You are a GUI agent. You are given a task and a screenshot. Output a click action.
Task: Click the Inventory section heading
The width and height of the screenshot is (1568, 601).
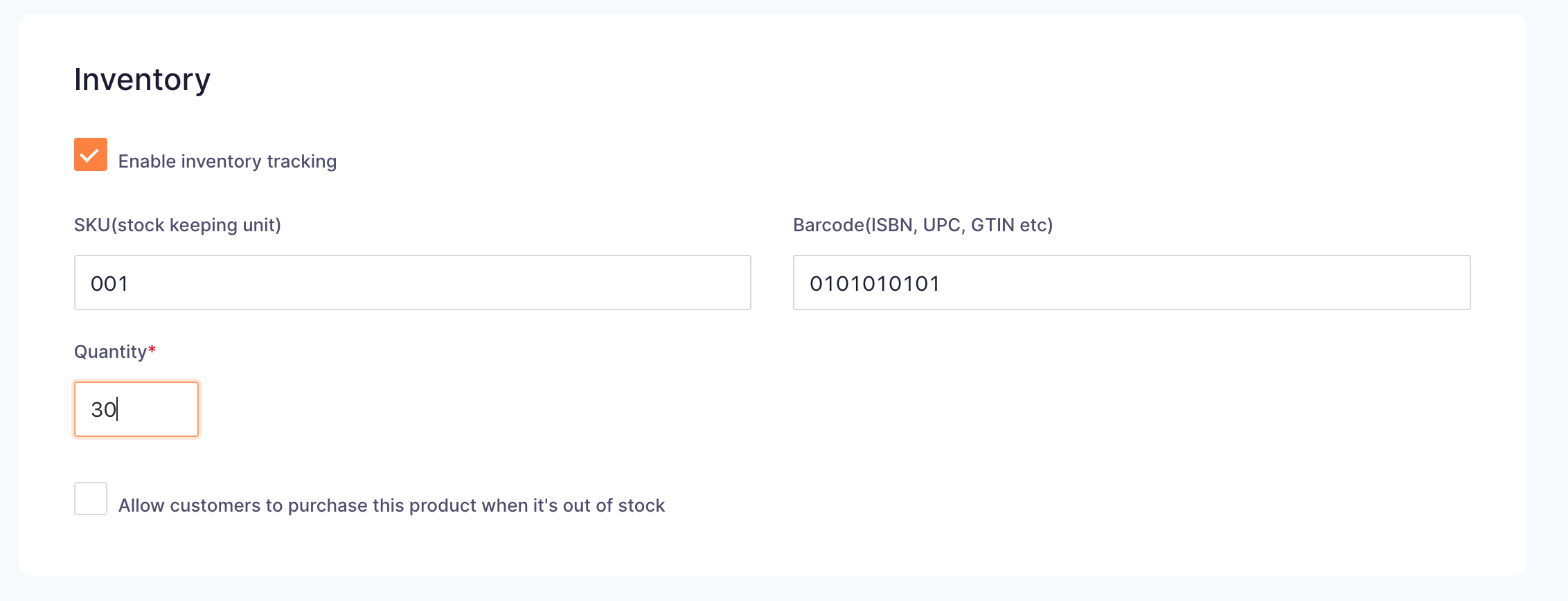tap(142, 80)
